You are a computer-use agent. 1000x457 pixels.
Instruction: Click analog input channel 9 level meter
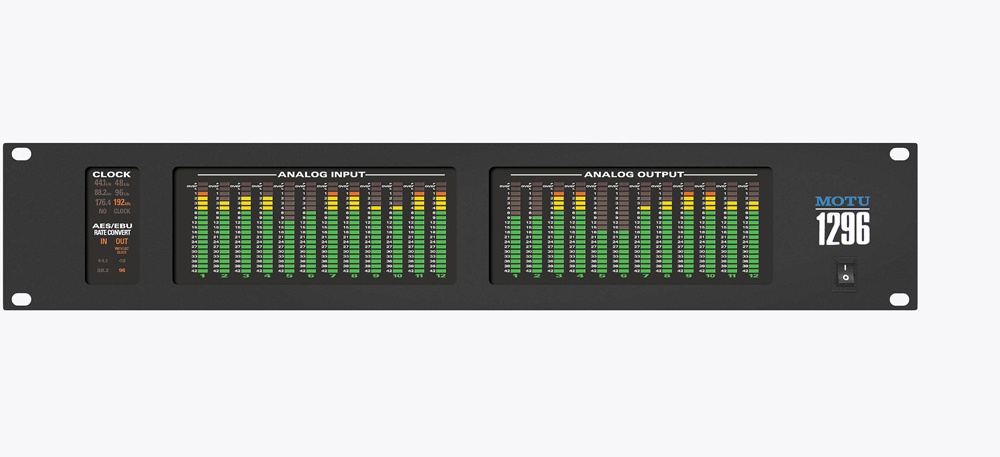pyautogui.click(x=376, y=228)
